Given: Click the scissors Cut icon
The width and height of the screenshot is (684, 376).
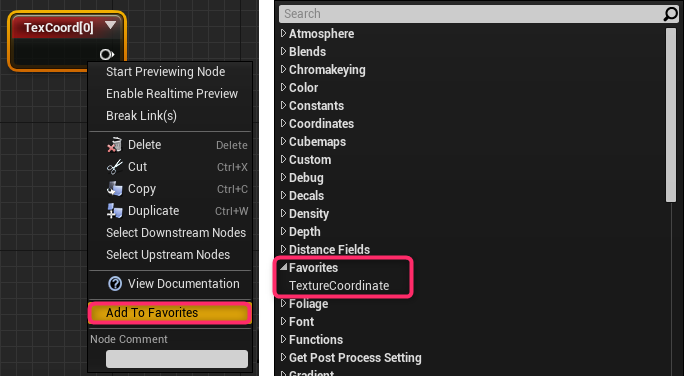Looking at the screenshot, I should 114,167.
